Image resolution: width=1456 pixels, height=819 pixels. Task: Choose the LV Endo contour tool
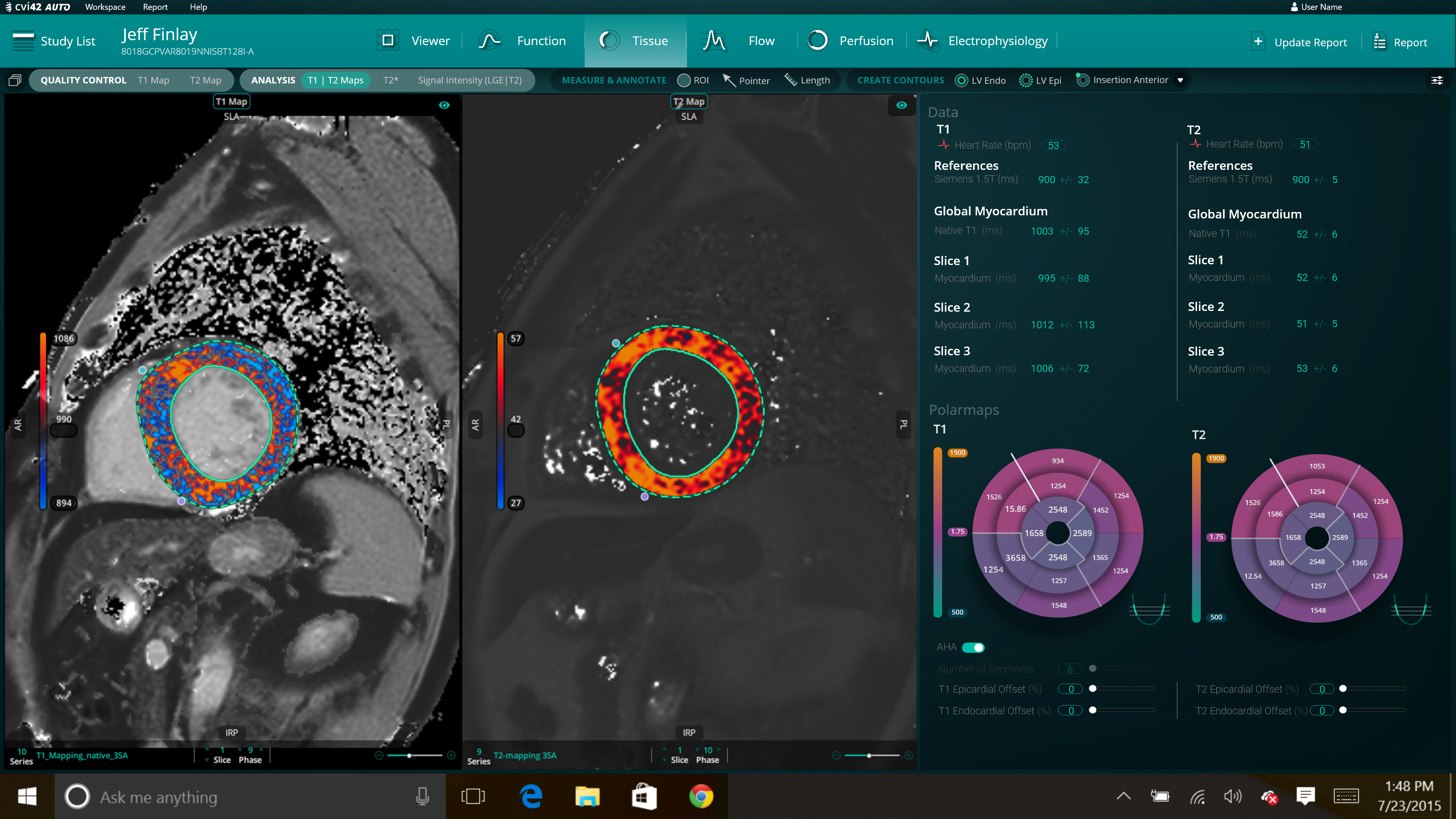pos(980,80)
